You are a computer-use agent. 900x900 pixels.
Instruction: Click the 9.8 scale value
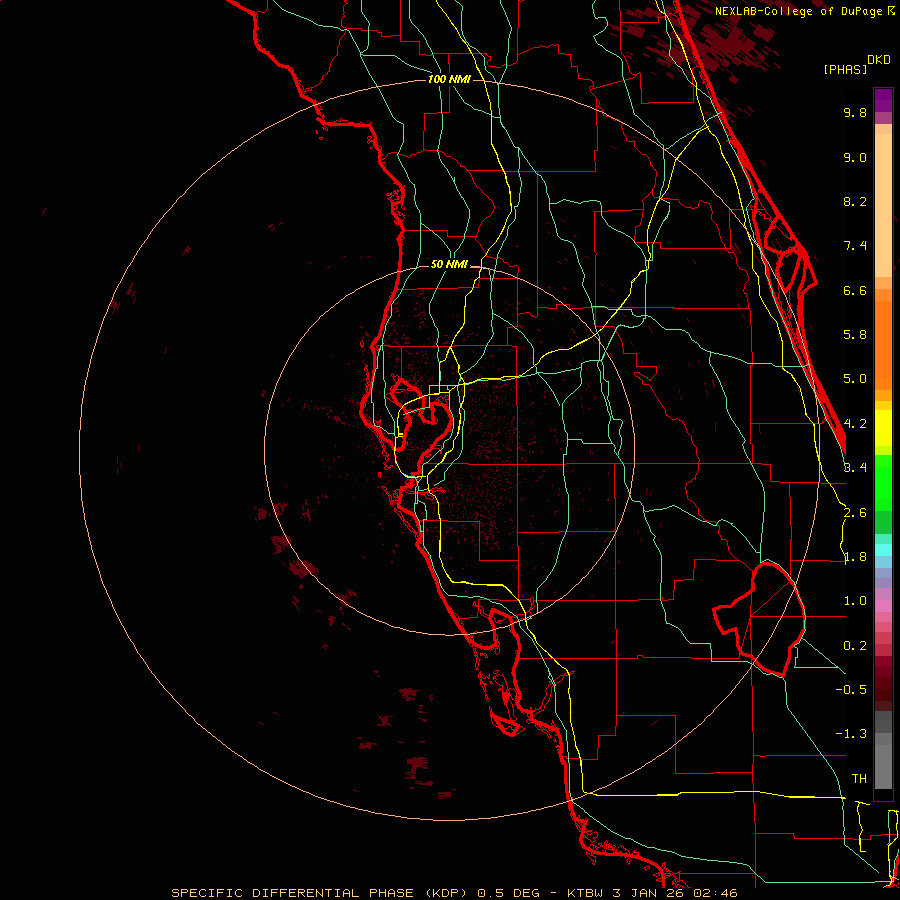click(x=855, y=112)
